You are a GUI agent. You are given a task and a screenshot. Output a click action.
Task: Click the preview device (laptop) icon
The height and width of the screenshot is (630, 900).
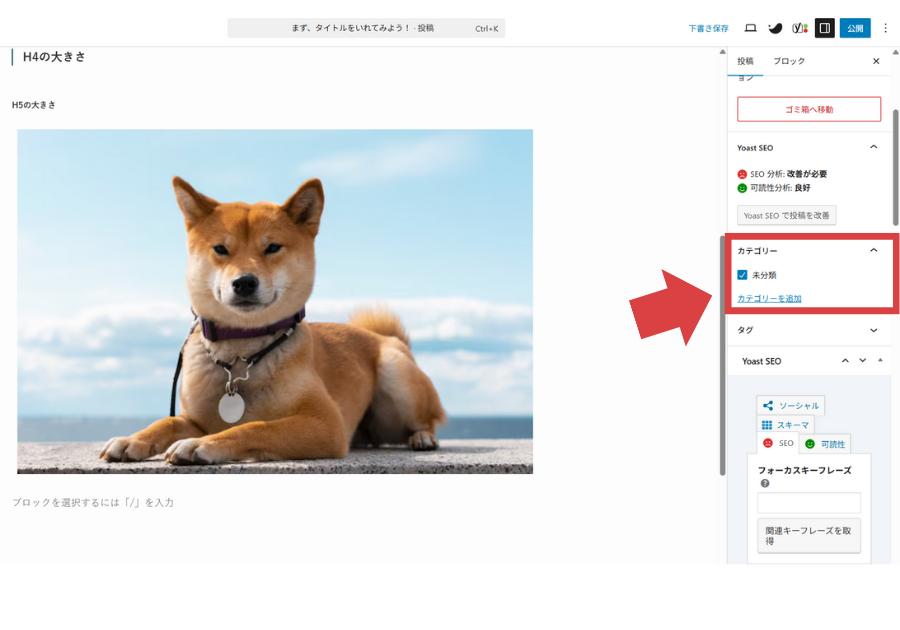click(751, 28)
